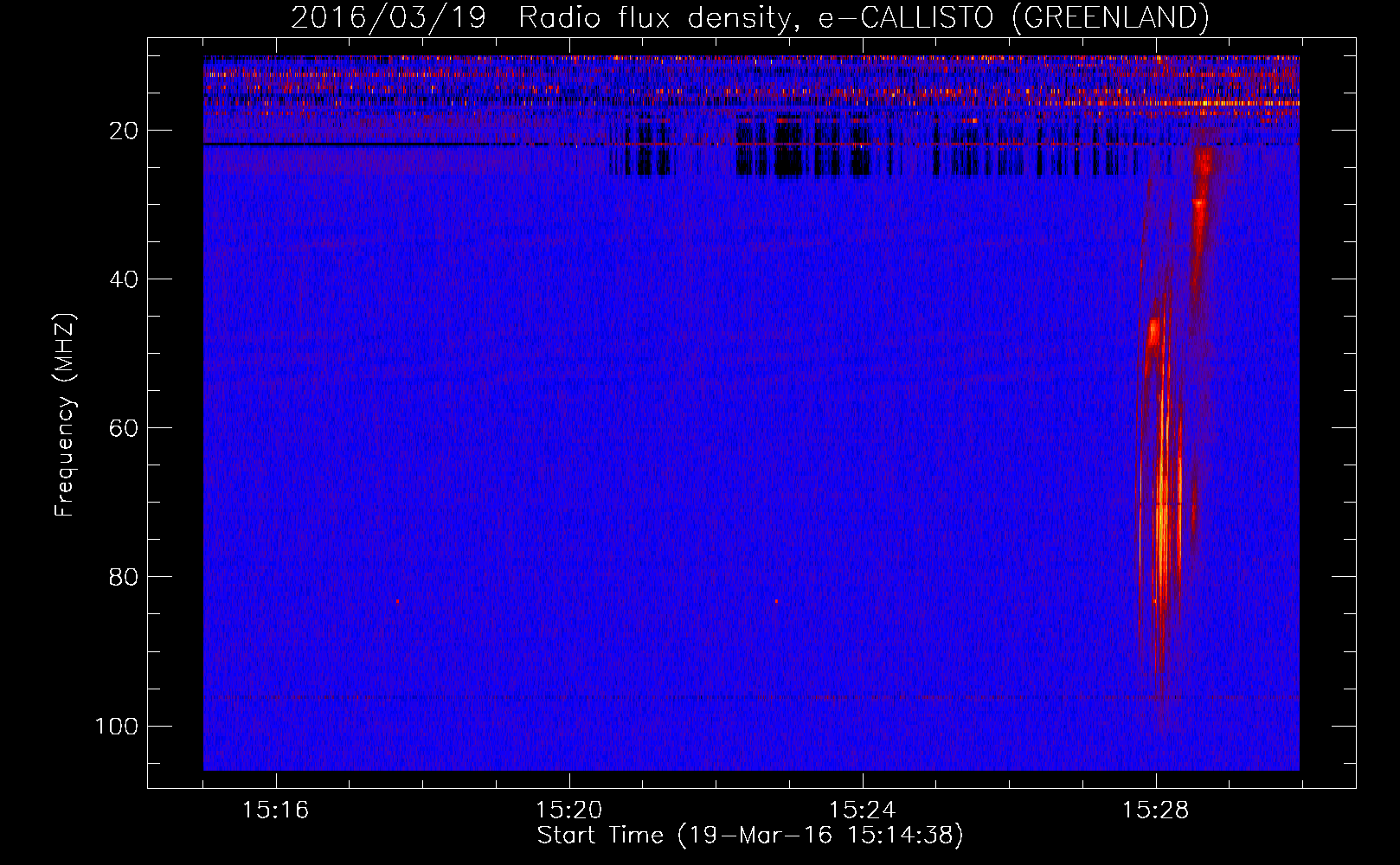Click the 15:20 time tick label

pos(568,811)
